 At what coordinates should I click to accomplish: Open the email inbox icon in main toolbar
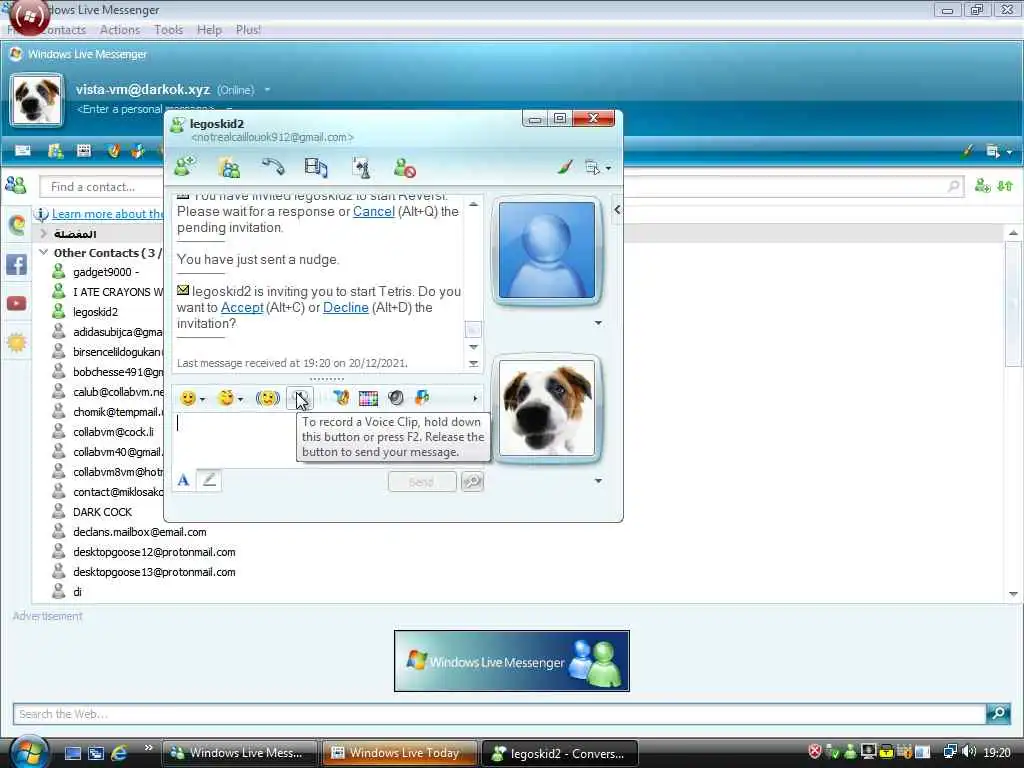pos(23,151)
